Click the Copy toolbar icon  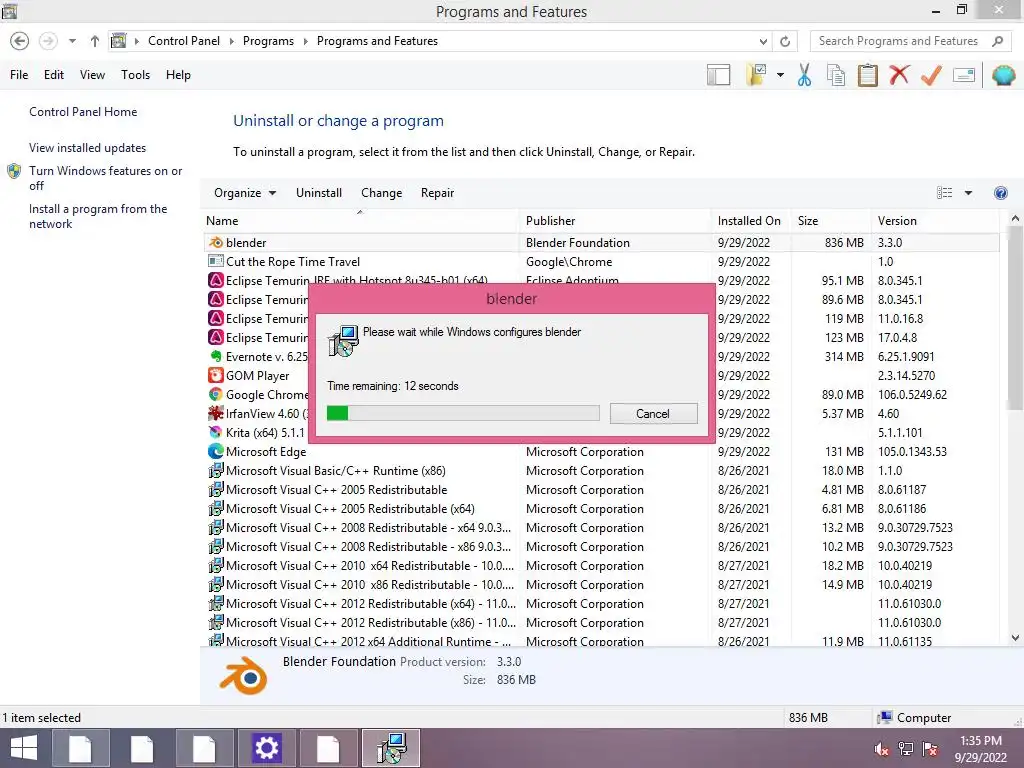click(836, 75)
